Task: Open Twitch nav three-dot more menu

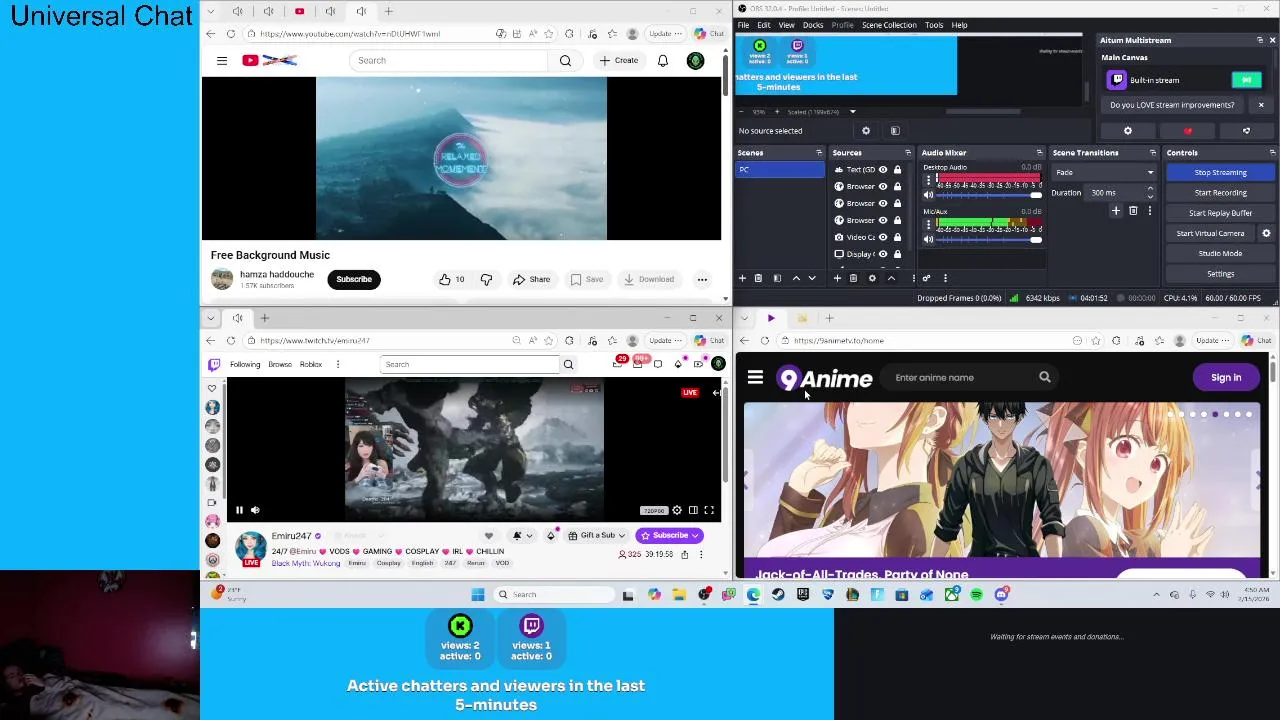Action: (x=338, y=364)
